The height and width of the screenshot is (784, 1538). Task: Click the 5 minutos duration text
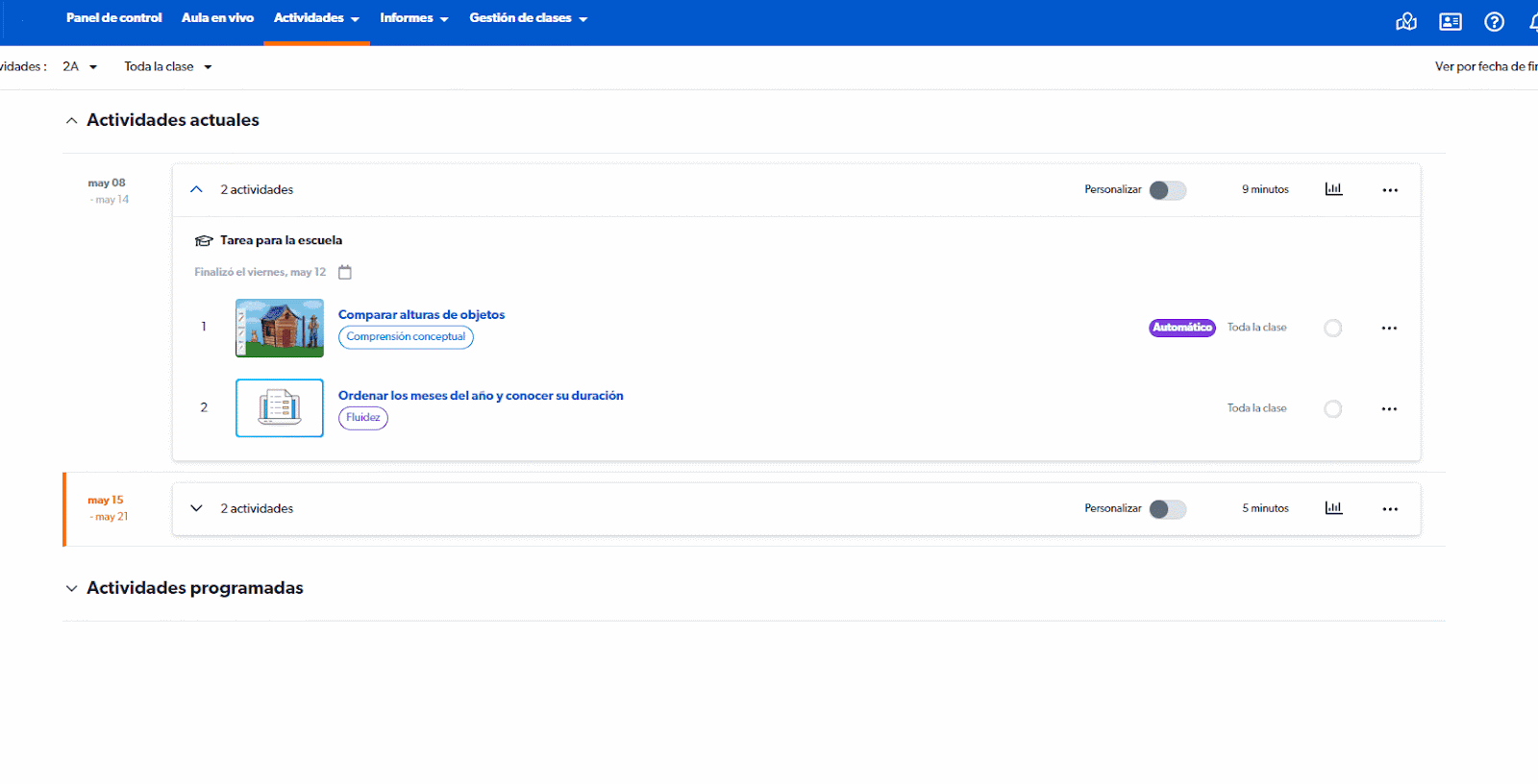[x=1265, y=508]
